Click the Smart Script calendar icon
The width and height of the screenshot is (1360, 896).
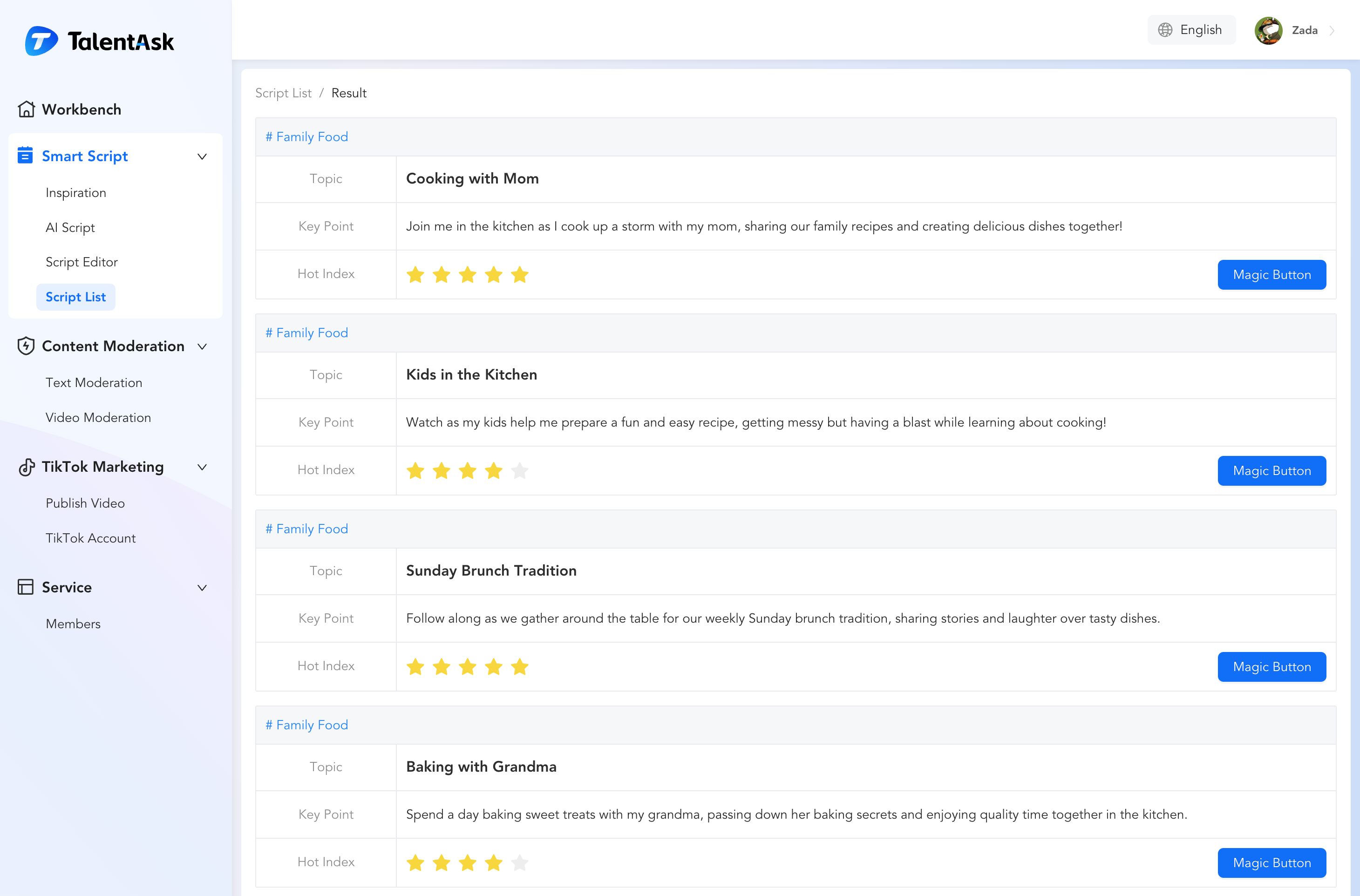coord(25,156)
